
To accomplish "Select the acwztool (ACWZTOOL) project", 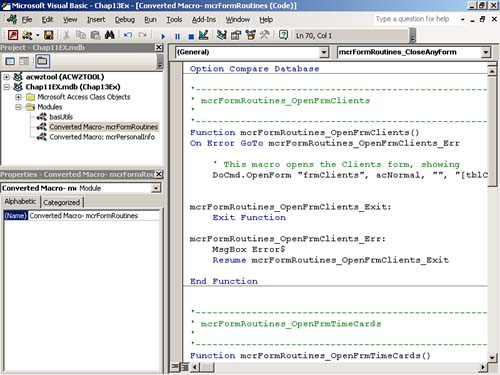I will pos(65,77).
